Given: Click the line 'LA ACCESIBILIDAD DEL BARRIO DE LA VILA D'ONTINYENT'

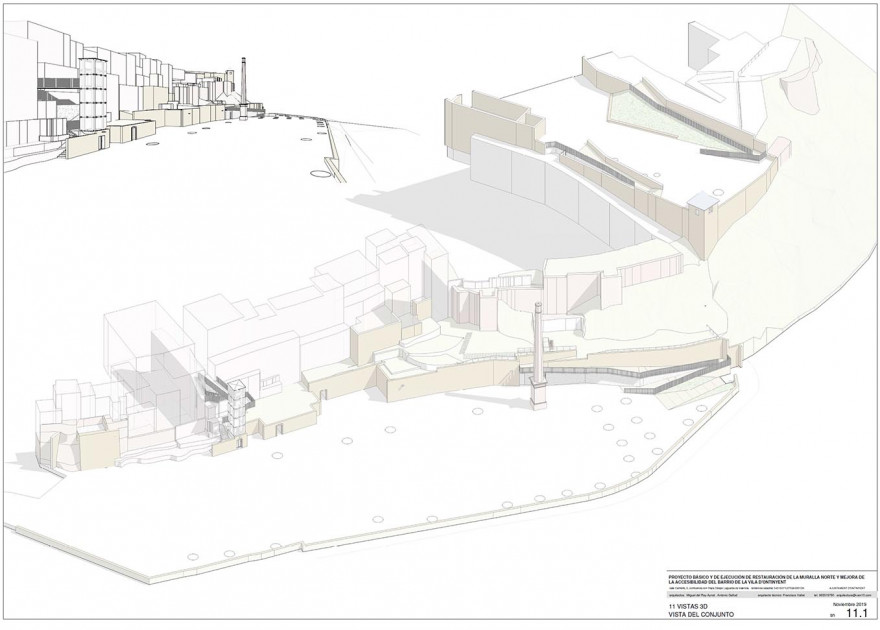Looking at the screenshot, I should [727, 582].
